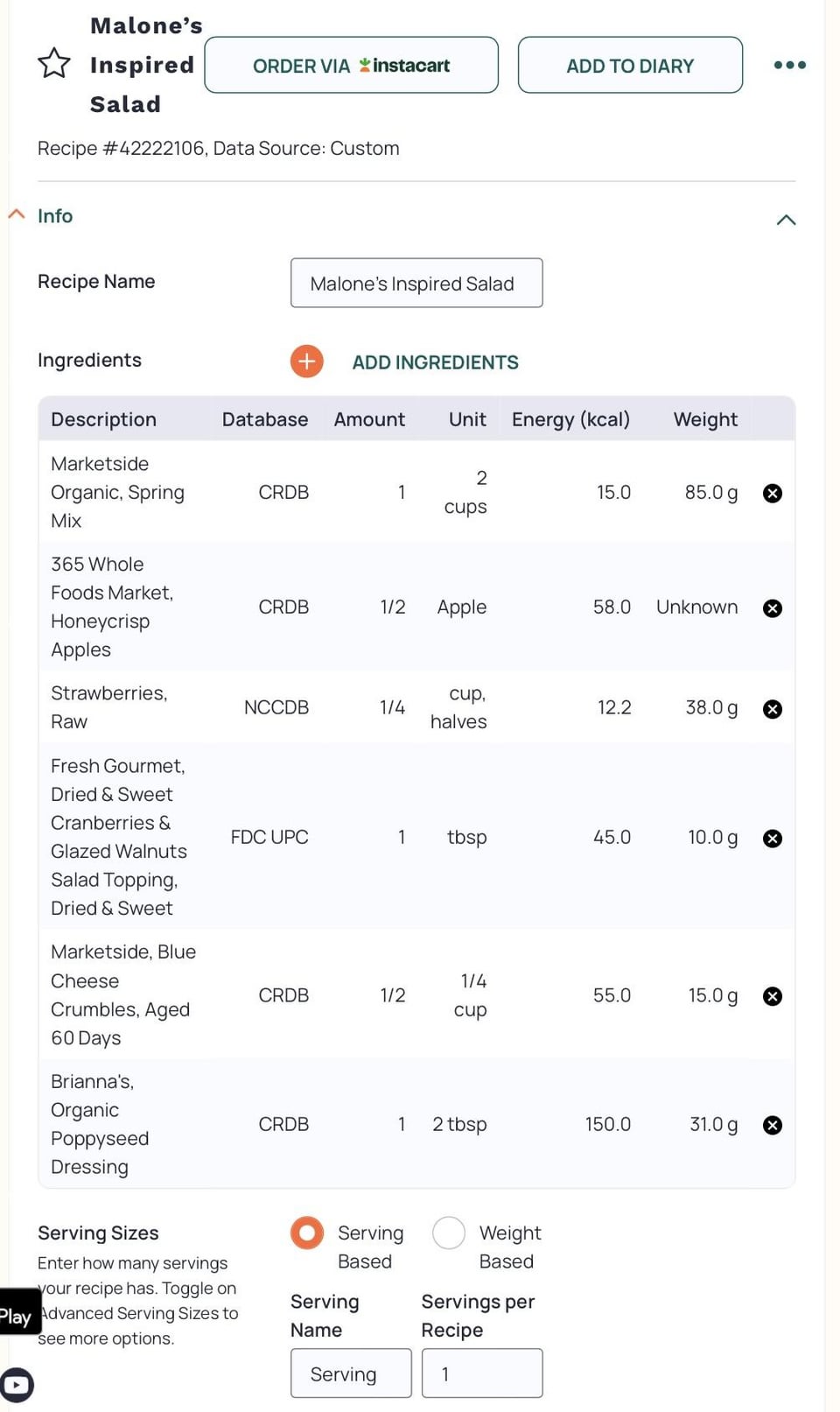Image resolution: width=840 pixels, height=1412 pixels.
Task: Click ADD INGREDIENTS link
Action: (x=435, y=362)
